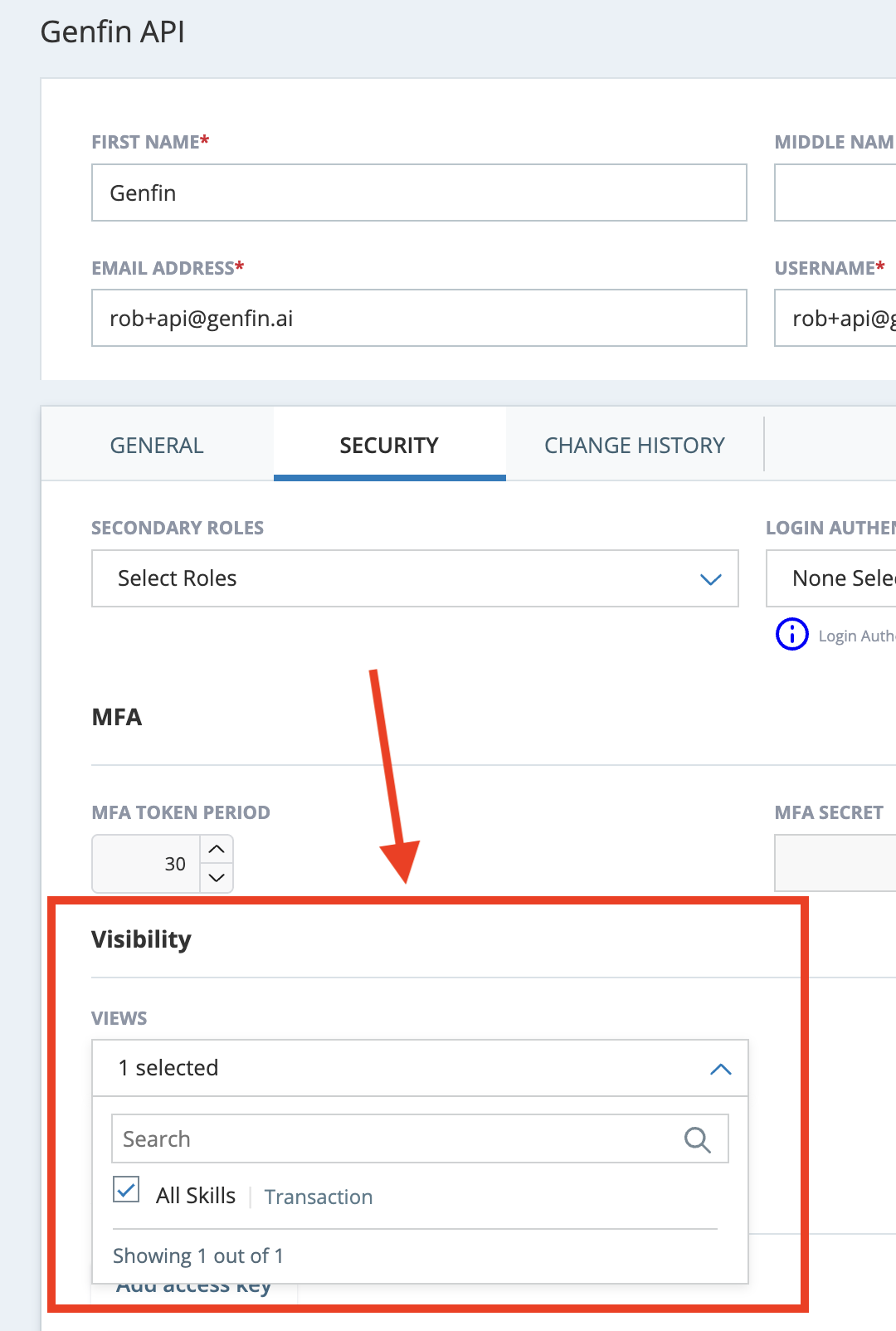Collapse the Views dropdown chevron
The image size is (896, 1331).
(x=721, y=1069)
